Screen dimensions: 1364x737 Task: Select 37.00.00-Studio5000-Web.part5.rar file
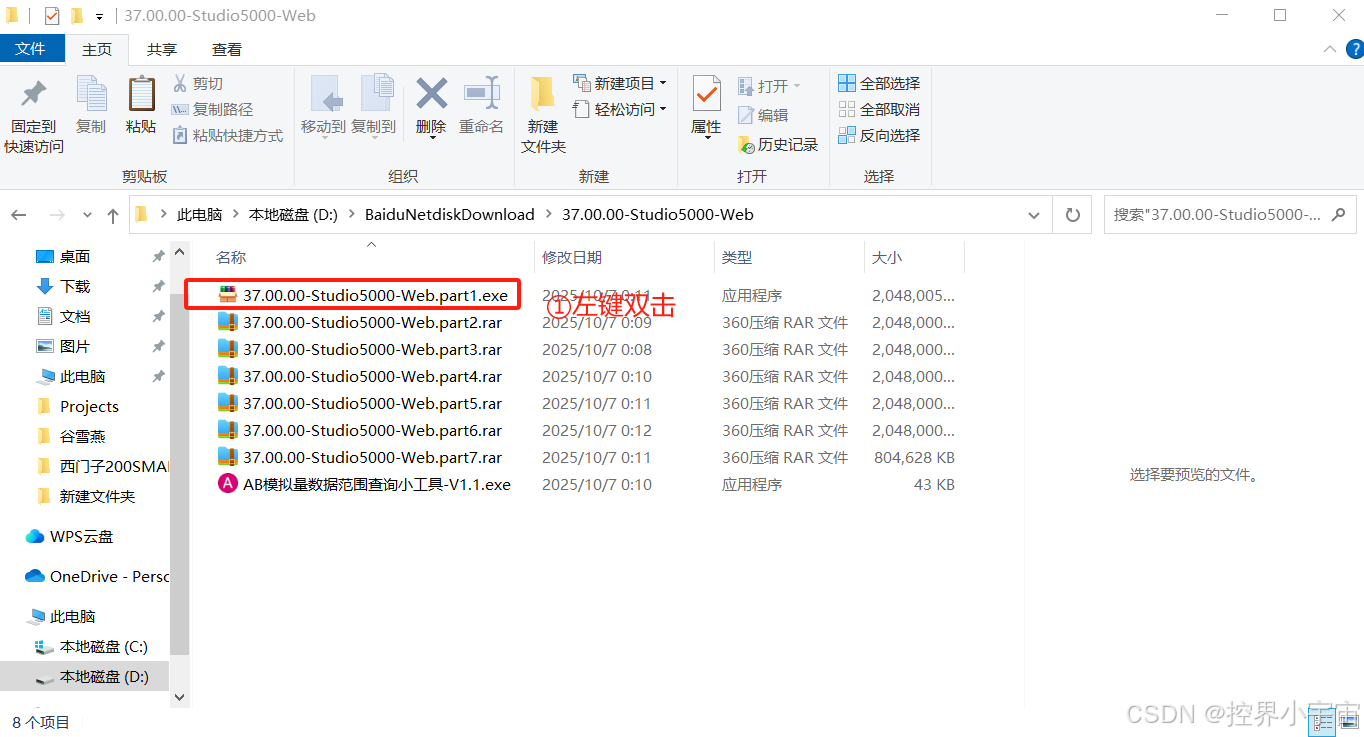tap(359, 403)
